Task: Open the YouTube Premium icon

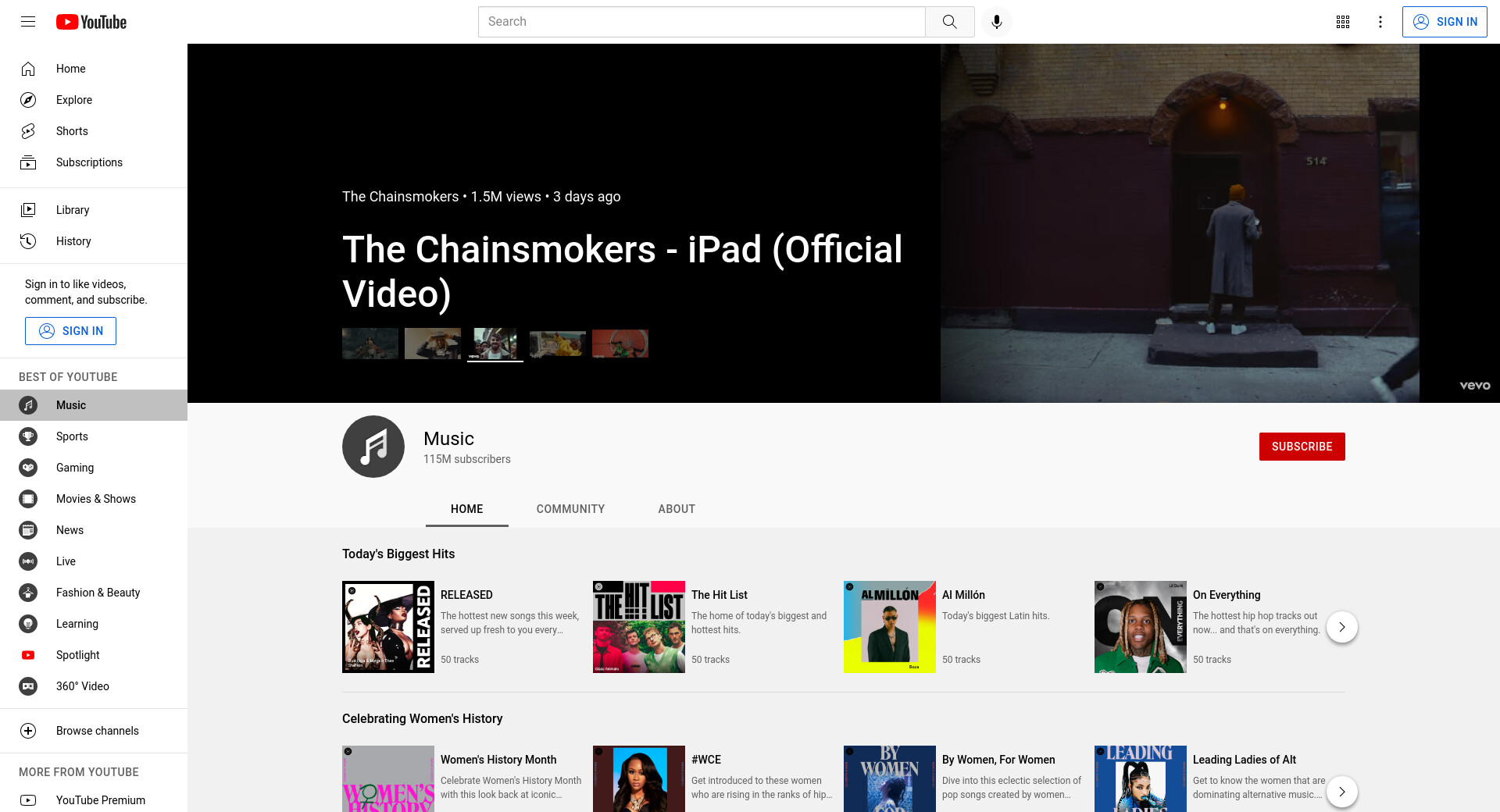Action: (28, 800)
